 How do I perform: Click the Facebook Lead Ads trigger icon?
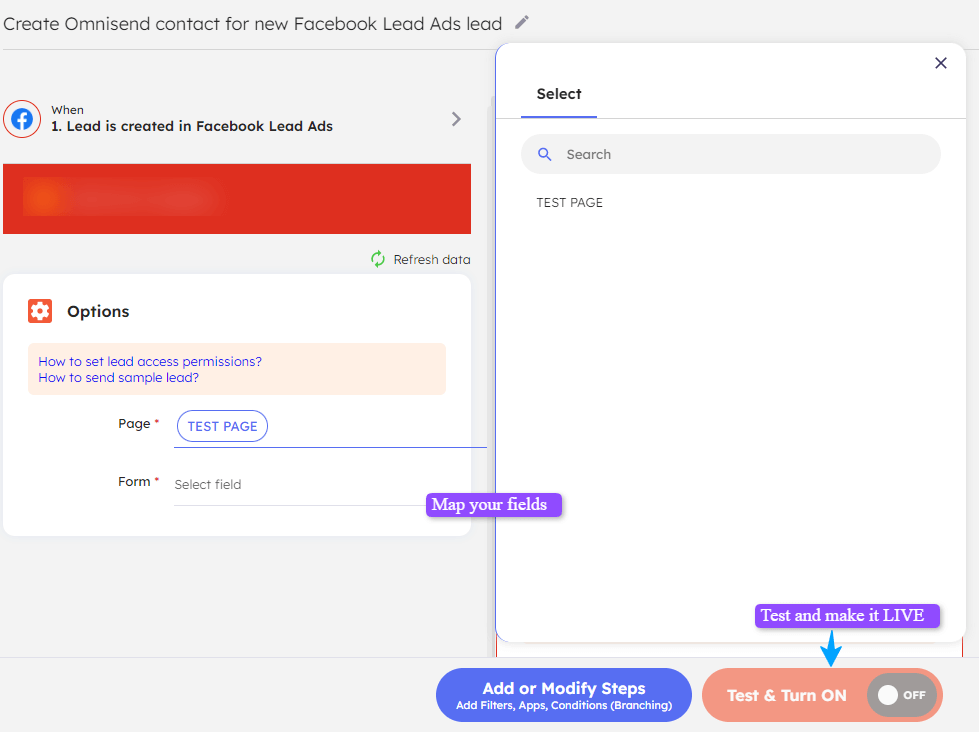[21, 119]
